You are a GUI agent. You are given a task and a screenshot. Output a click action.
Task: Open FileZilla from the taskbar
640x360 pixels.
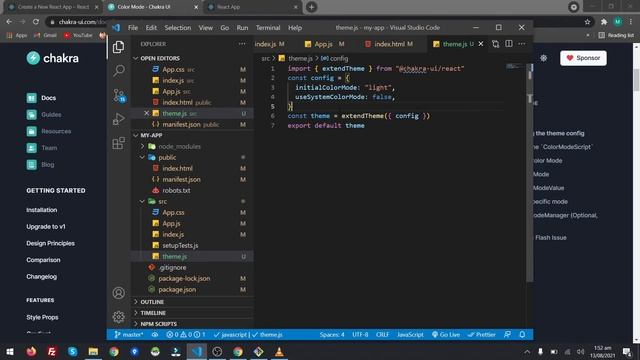(52, 351)
